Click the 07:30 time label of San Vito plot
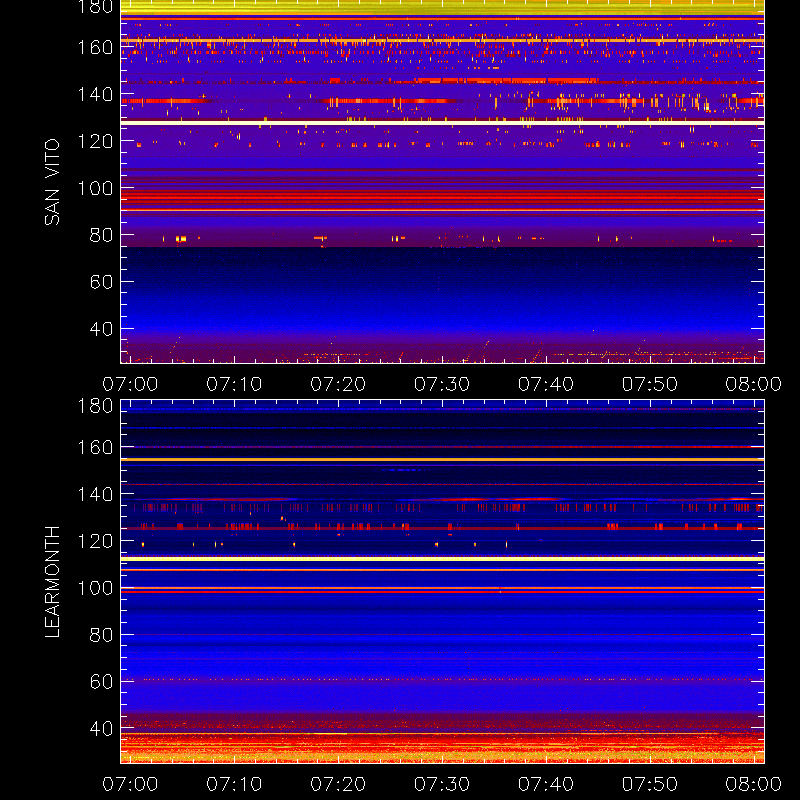800x800 pixels. point(442,384)
